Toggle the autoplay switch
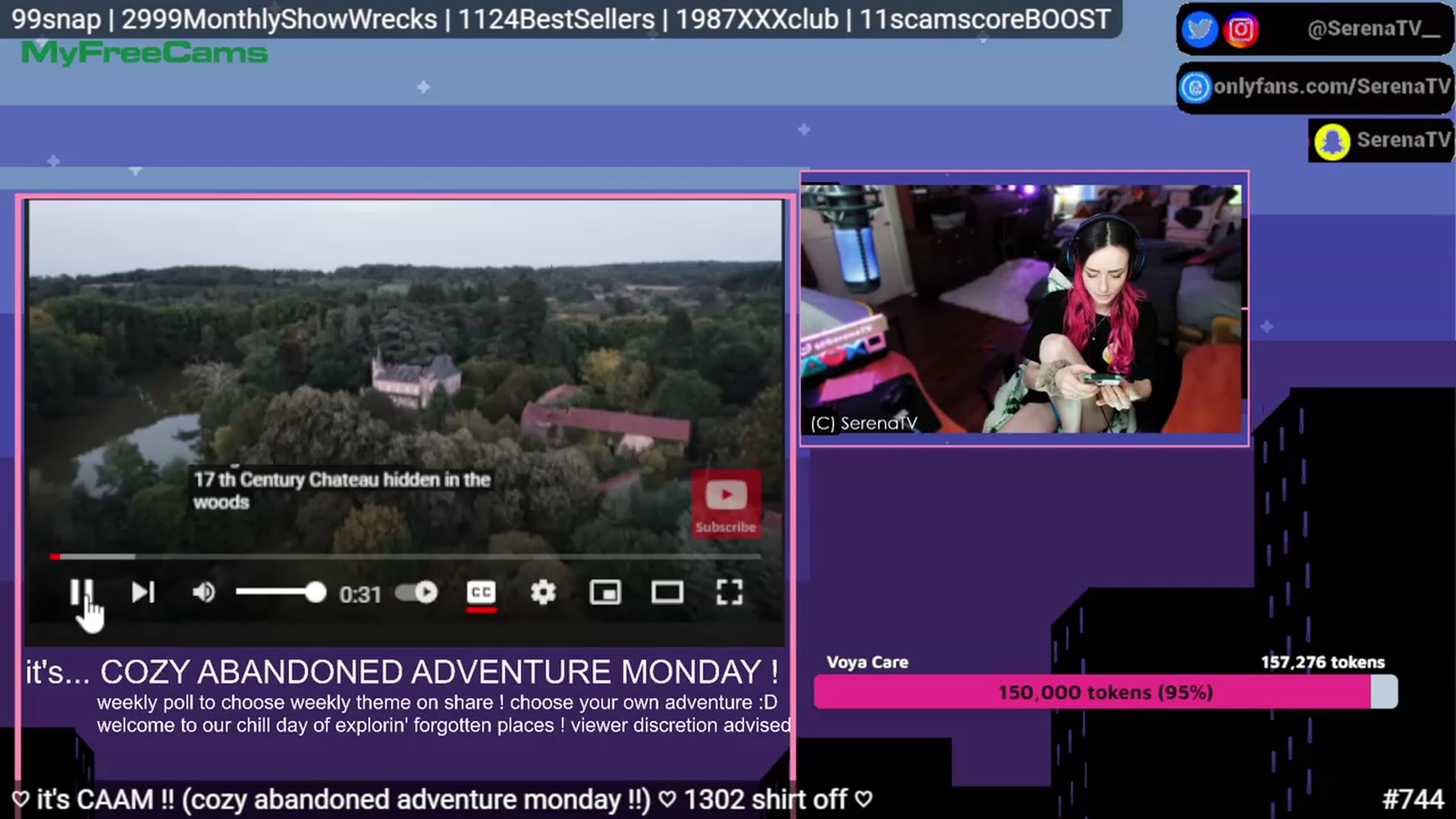 tap(416, 592)
